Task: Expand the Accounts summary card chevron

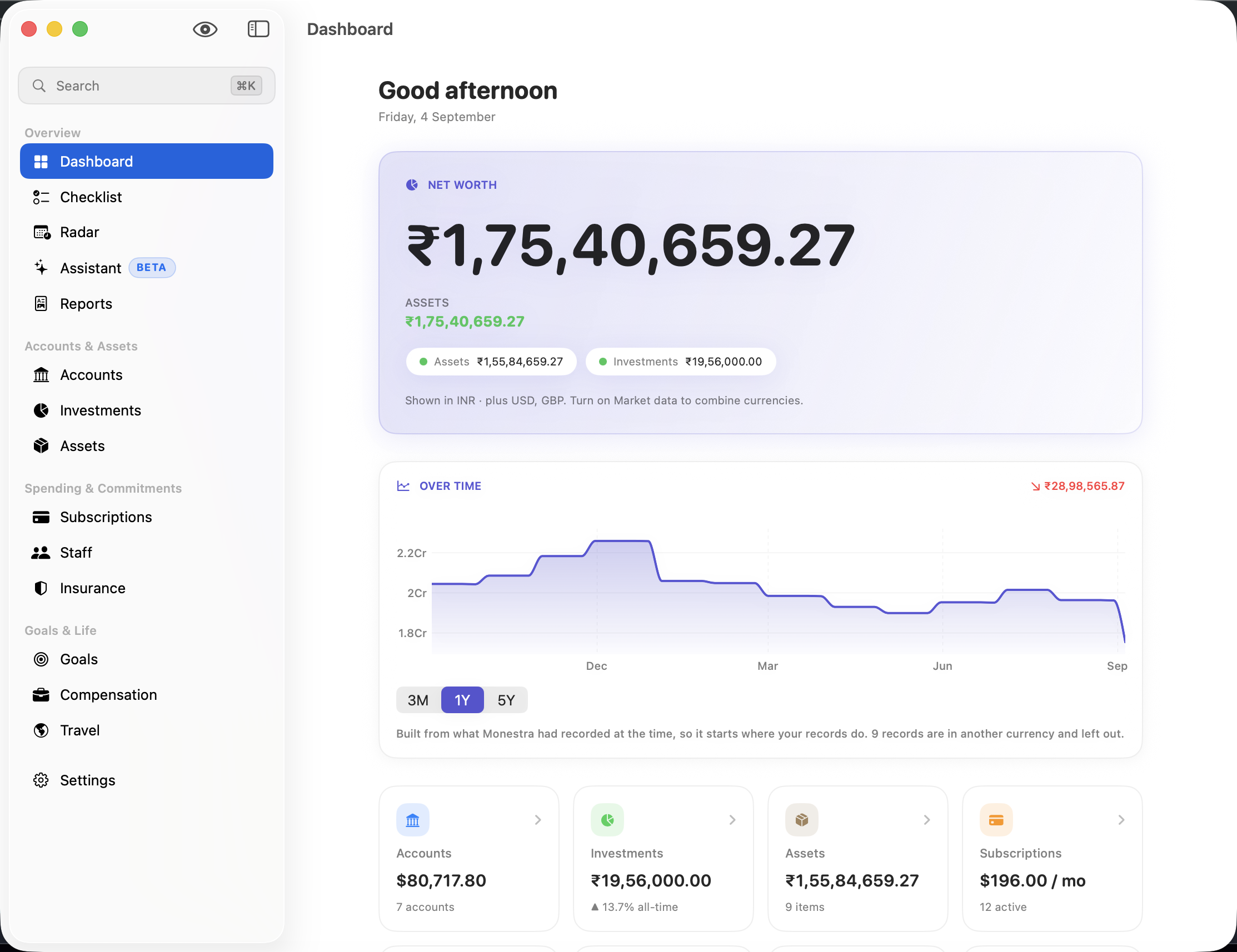Action: (538, 820)
